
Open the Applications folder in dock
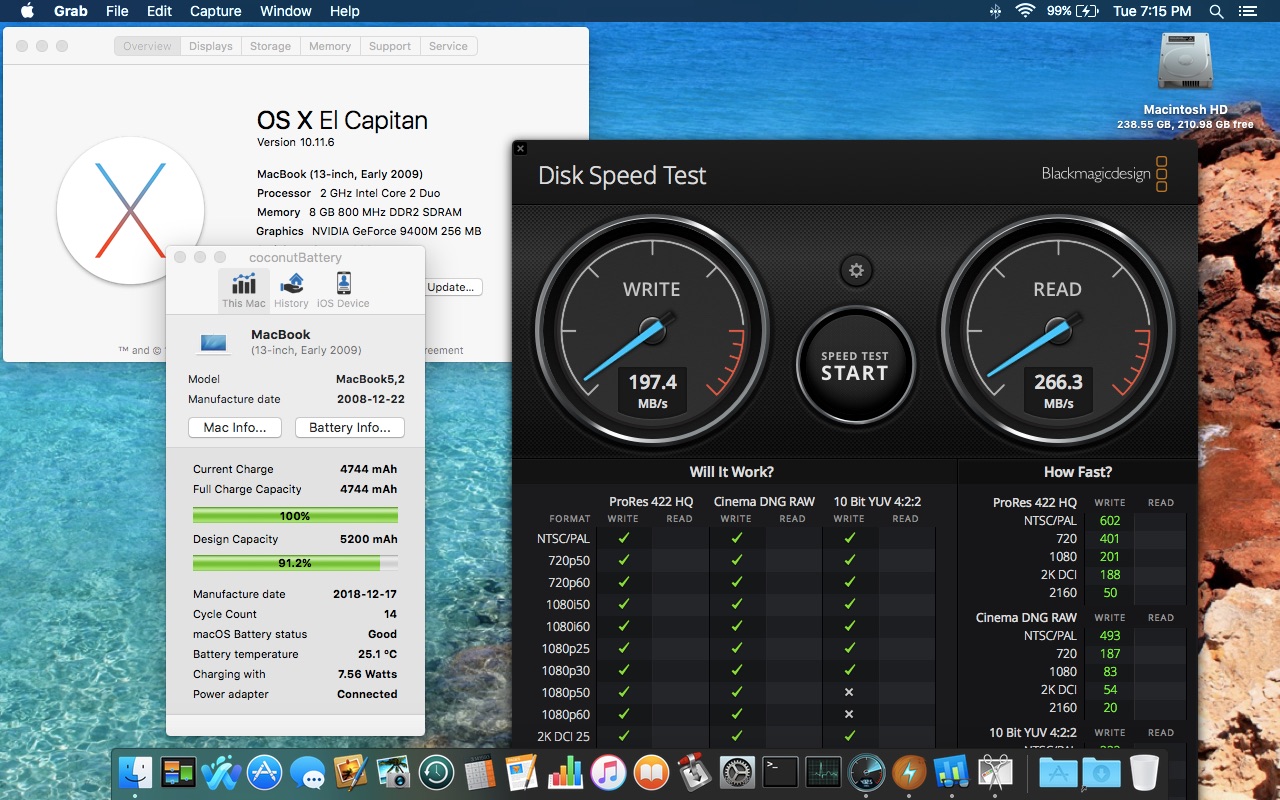pos(1058,772)
